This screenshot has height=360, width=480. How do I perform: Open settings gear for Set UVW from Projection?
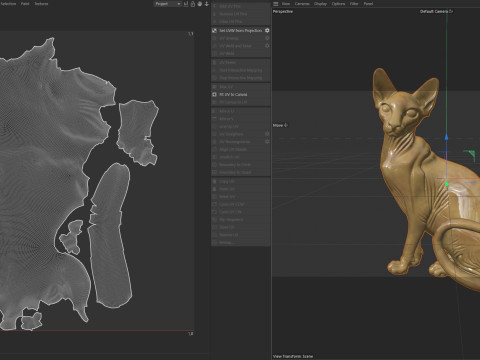pyautogui.click(x=267, y=30)
